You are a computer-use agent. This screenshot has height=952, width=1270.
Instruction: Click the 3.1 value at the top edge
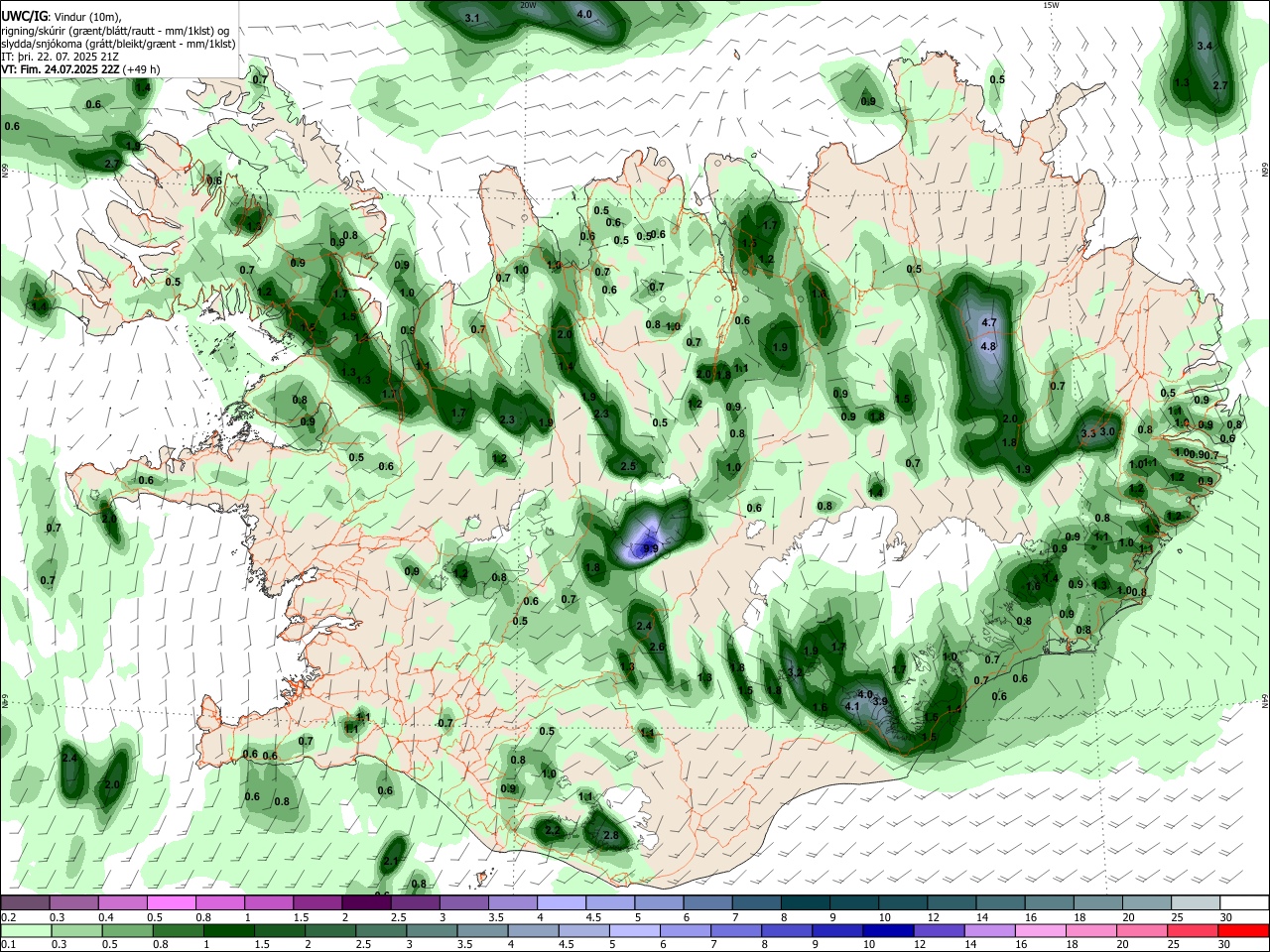[x=472, y=18]
